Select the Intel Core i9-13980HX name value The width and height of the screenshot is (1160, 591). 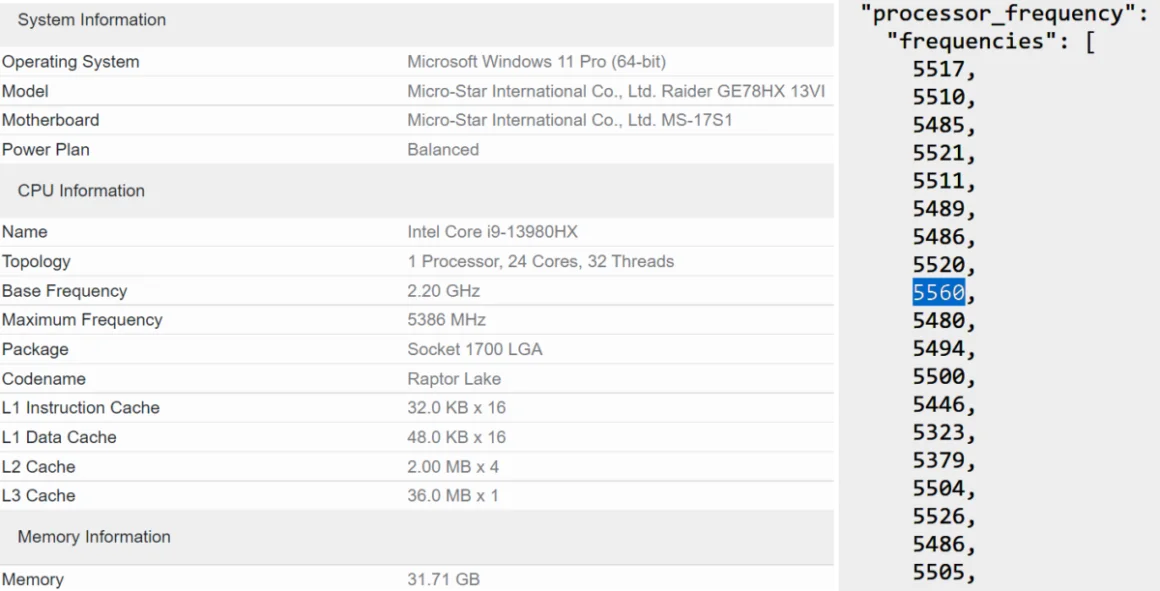(x=493, y=232)
